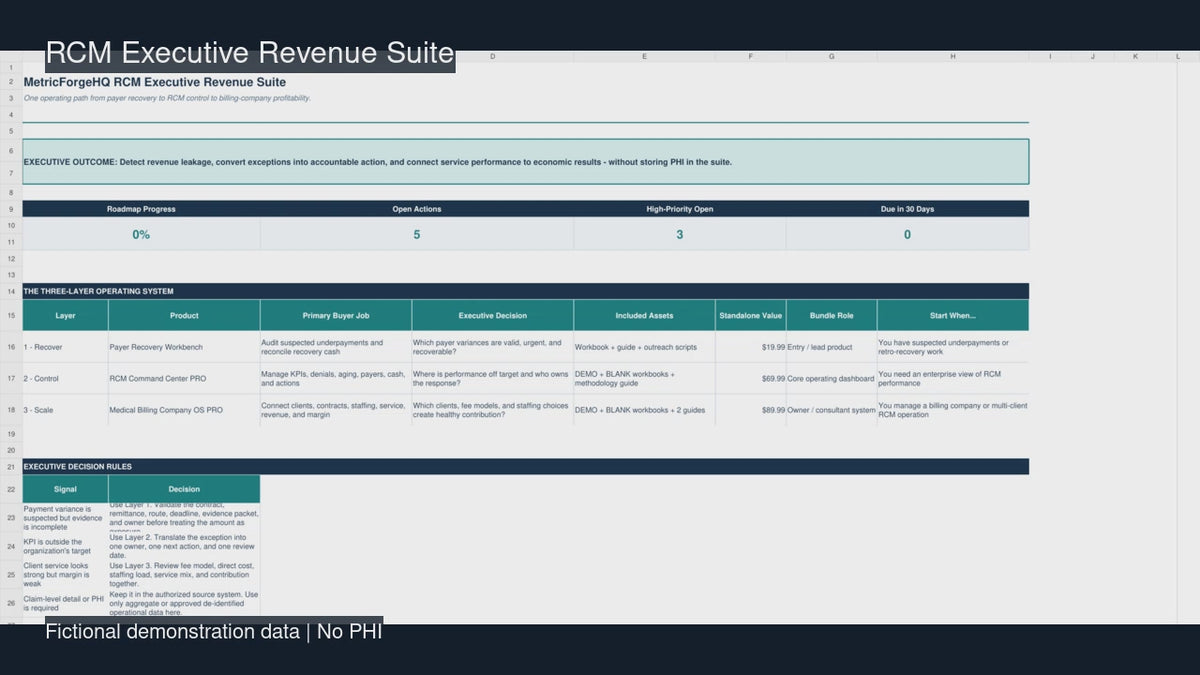The height and width of the screenshot is (675, 1200).
Task: Click the 'Roadmap Progress' header cell
Action: point(141,209)
